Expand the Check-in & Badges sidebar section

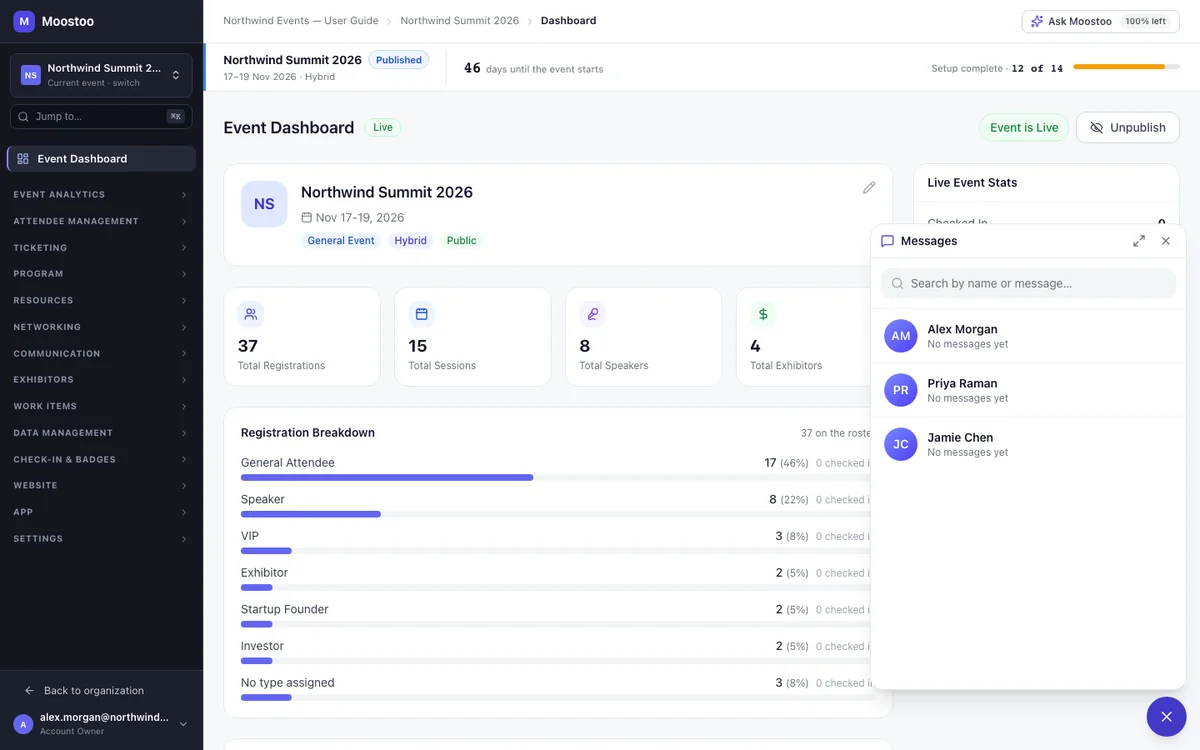point(101,460)
